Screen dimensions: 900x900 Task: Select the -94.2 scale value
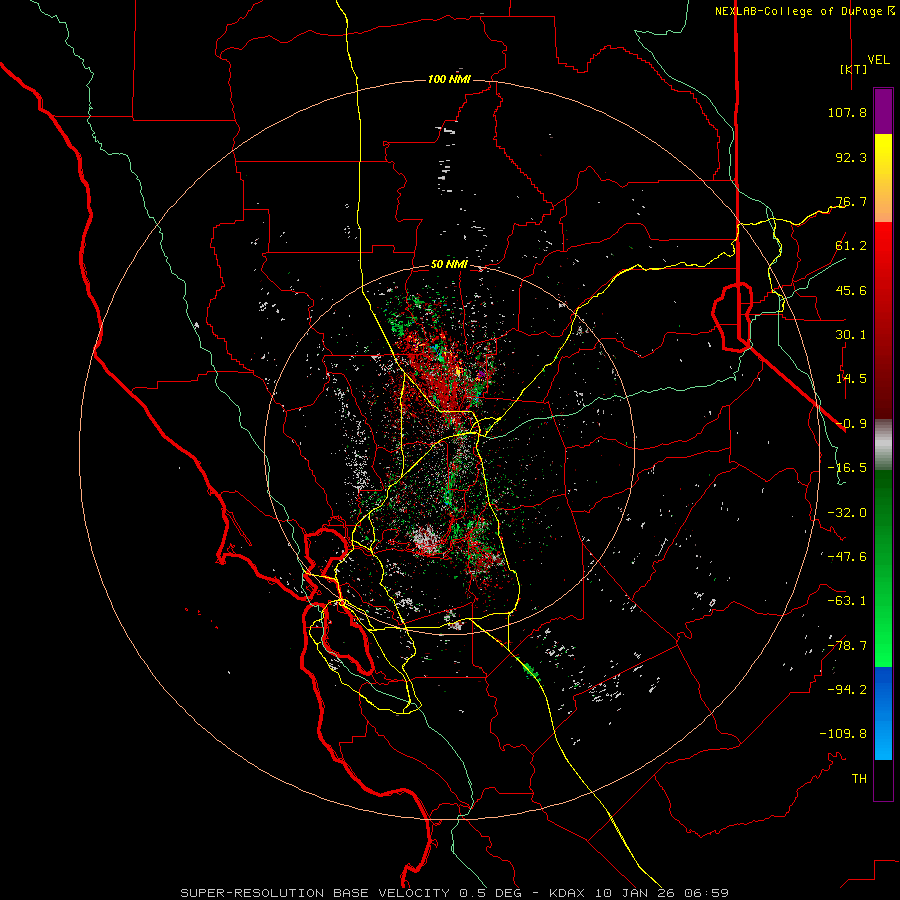(x=847, y=690)
